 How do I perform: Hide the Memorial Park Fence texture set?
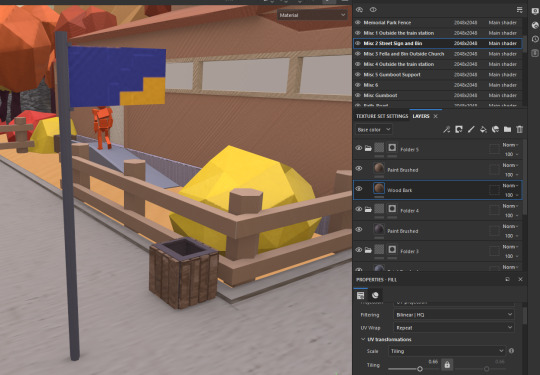click(358, 22)
